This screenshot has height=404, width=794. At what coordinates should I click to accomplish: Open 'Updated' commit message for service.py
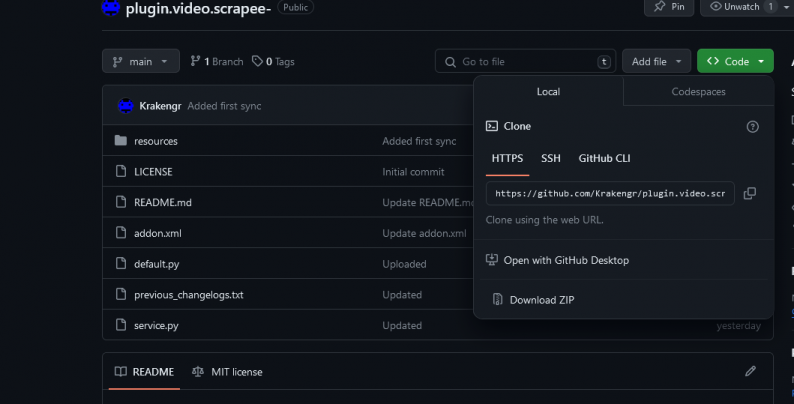(x=402, y=326)
